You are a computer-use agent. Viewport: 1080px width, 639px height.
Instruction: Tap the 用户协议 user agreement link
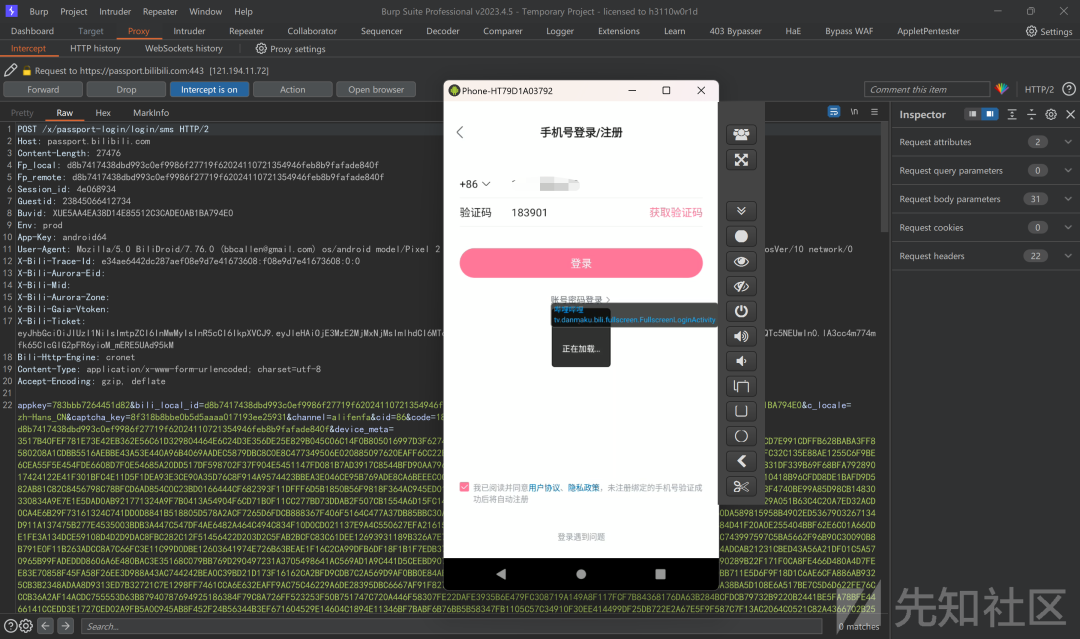pyautogui.click(x=545, y=488)
